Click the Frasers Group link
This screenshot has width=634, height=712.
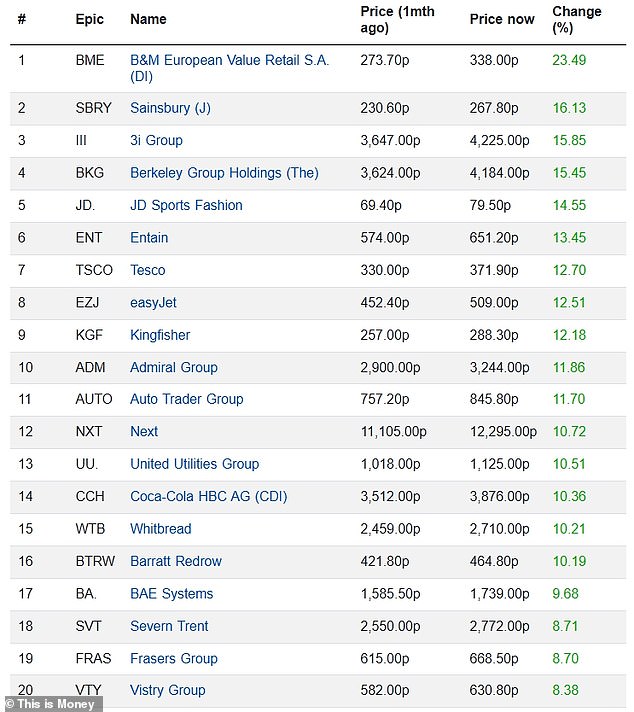point(173,658)
